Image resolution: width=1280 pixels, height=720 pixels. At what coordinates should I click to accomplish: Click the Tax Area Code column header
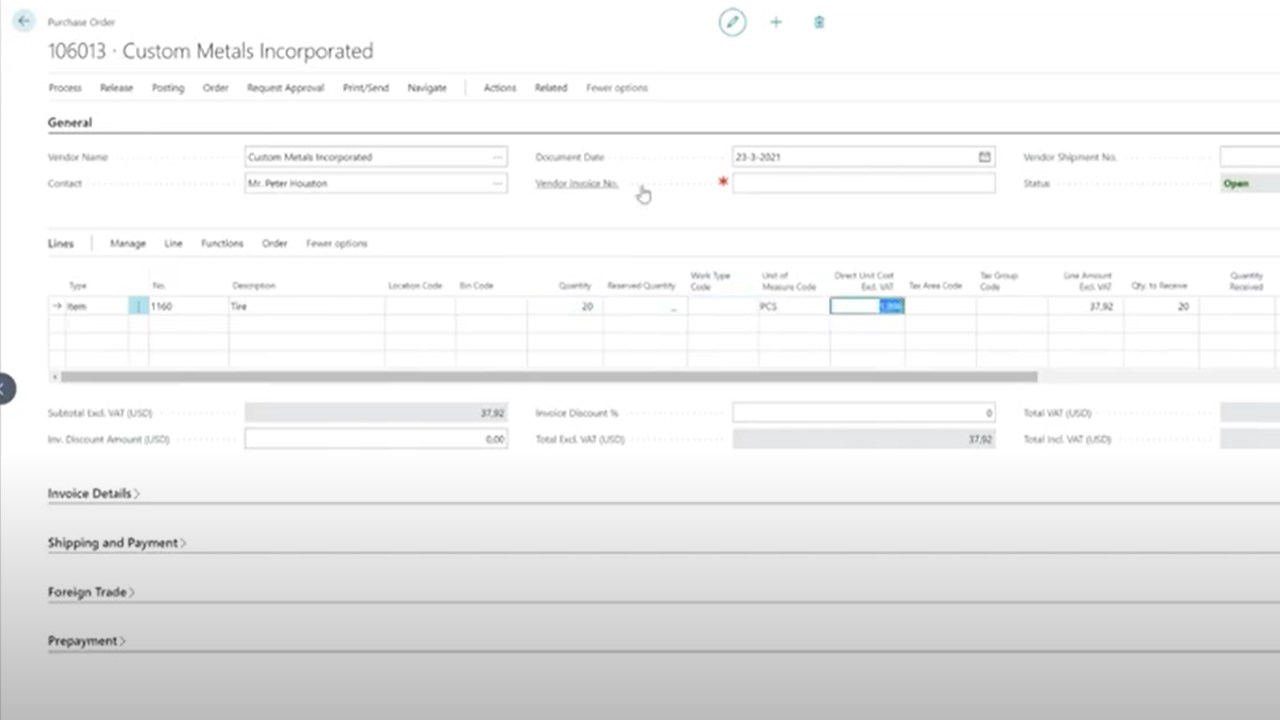click(x=935, y=286)
